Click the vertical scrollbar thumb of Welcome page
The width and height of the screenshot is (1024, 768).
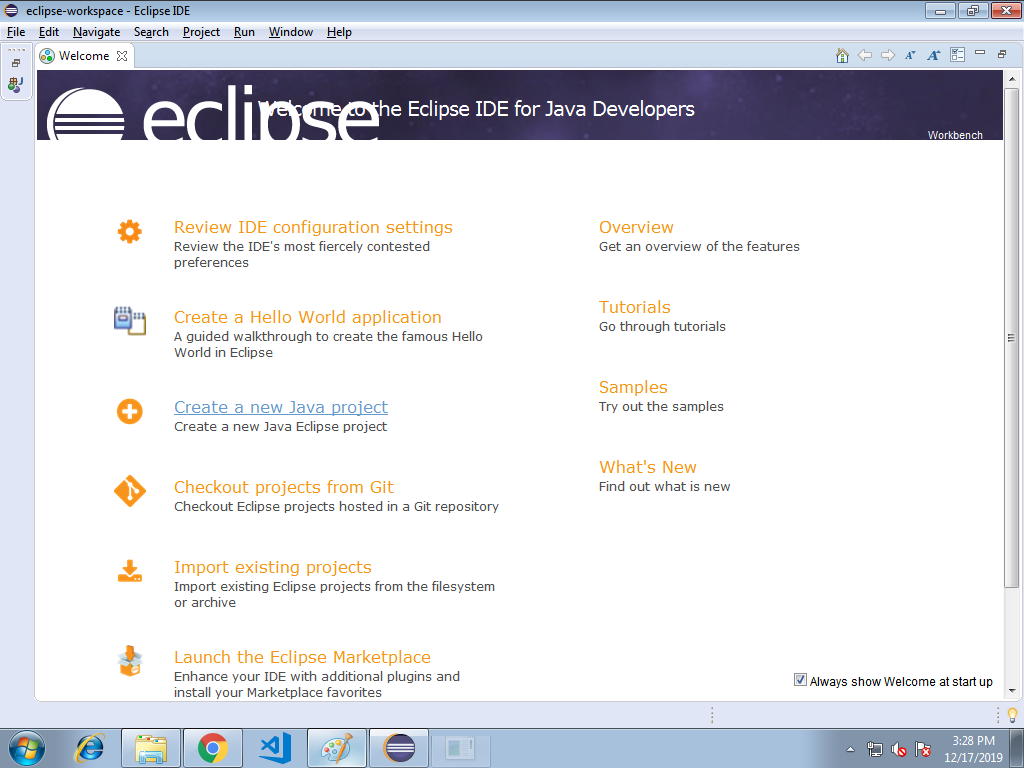[1012, 338]
